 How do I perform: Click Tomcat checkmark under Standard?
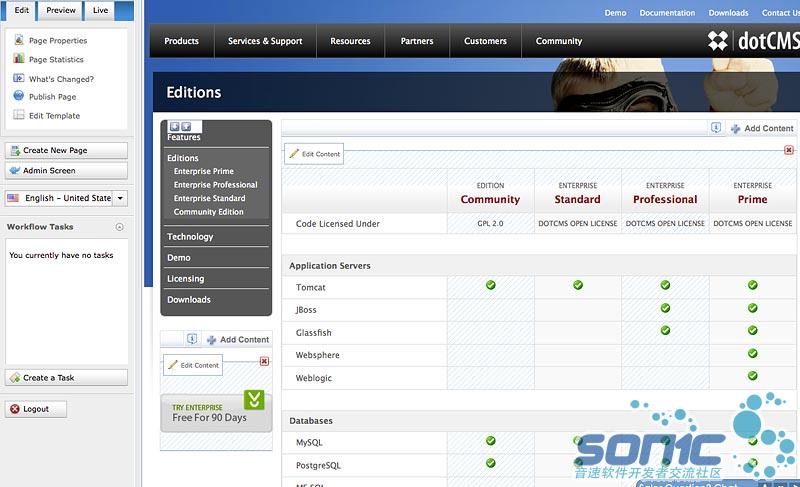click(x=578, y=285)
